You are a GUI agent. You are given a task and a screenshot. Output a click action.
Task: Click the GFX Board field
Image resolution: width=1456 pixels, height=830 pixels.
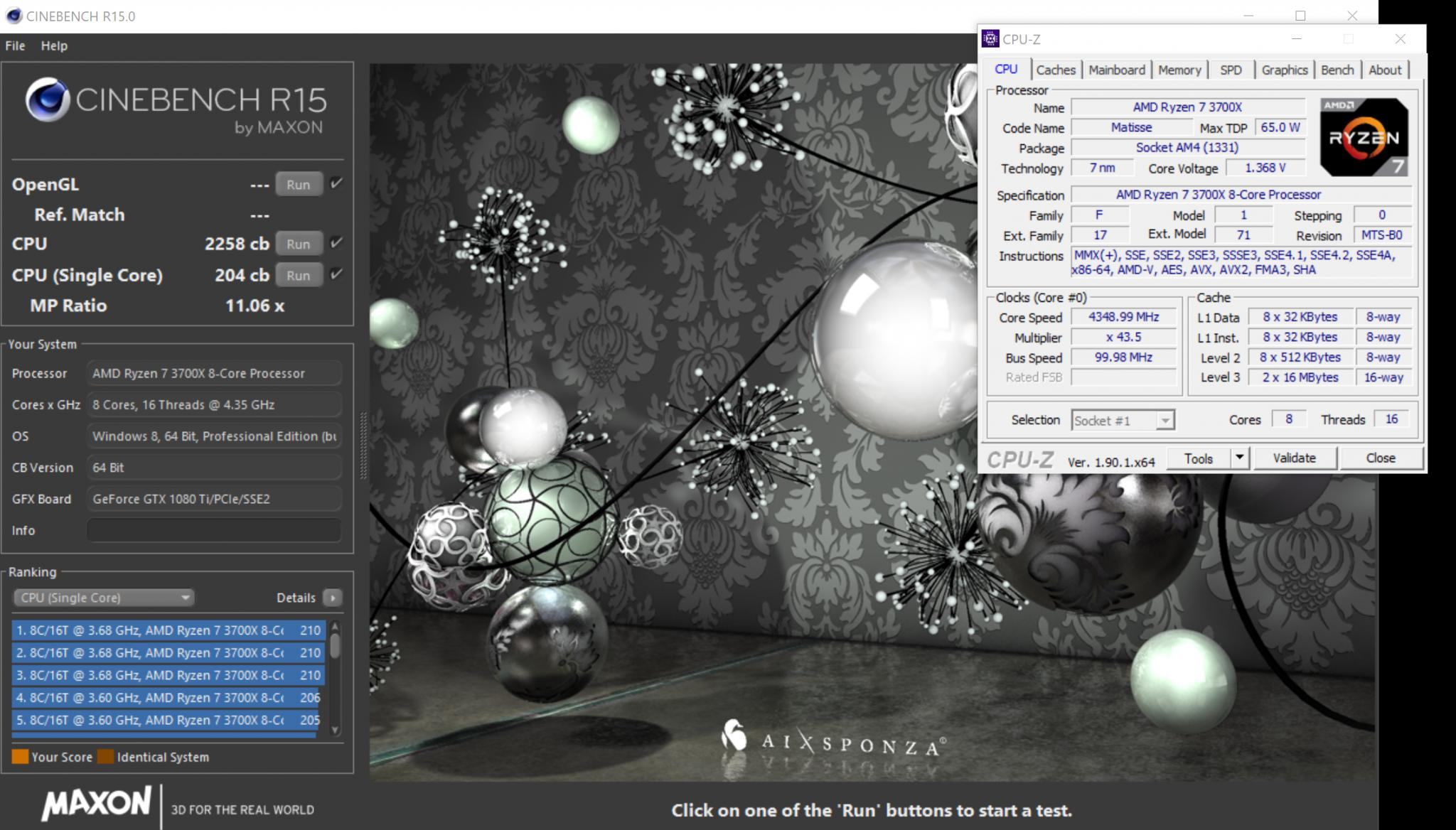214,499
